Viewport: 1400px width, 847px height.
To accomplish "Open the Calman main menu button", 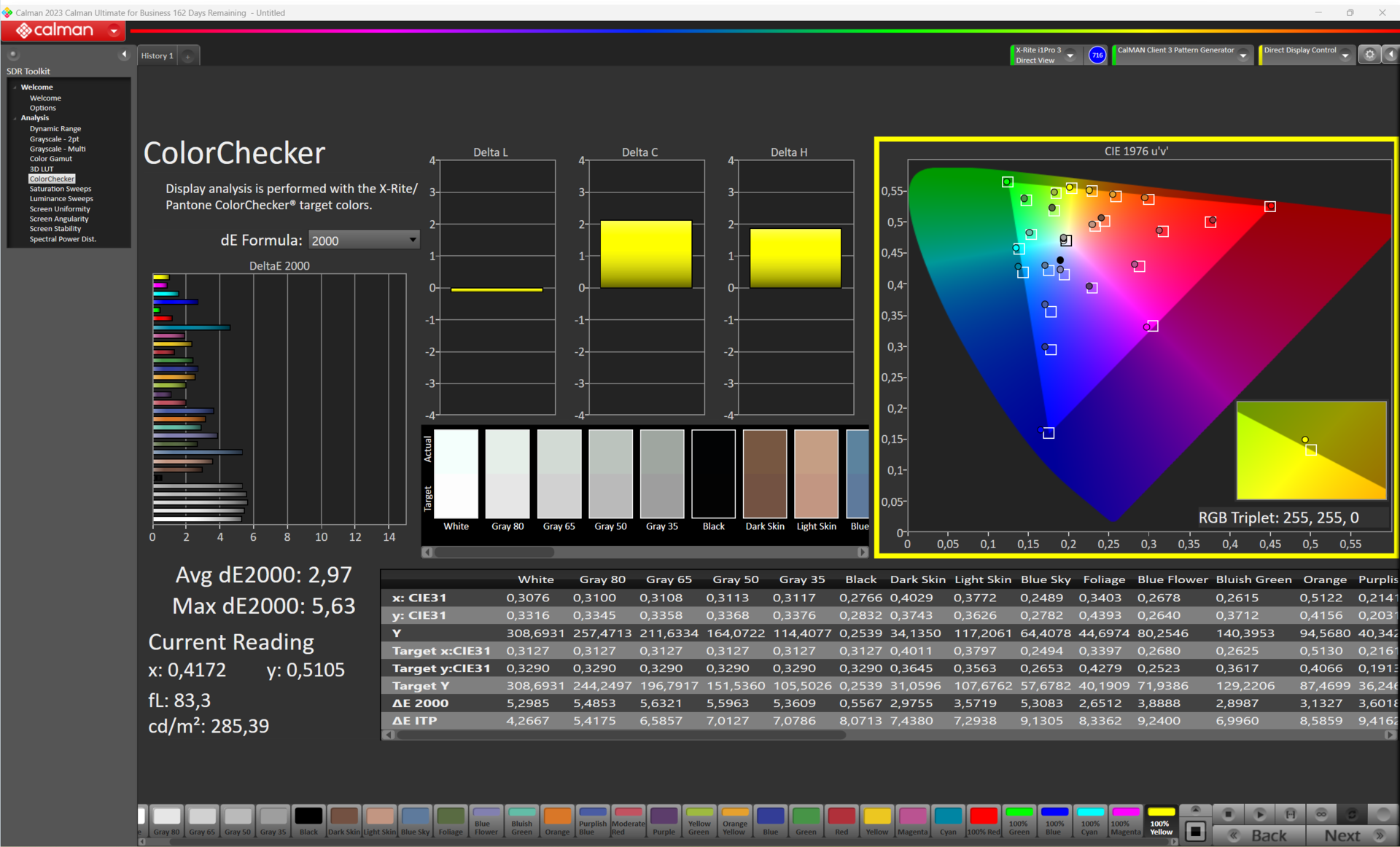I will (63, 31).
